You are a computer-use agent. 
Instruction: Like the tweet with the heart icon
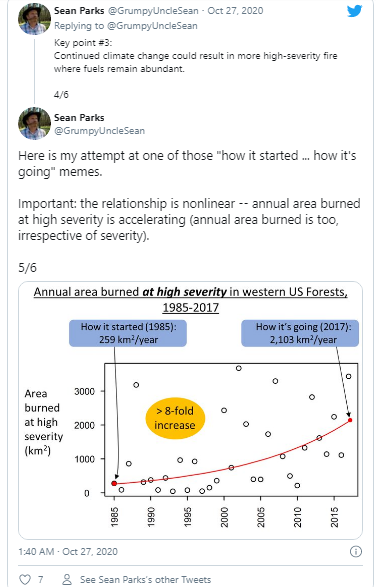click(x=25, y=580)
